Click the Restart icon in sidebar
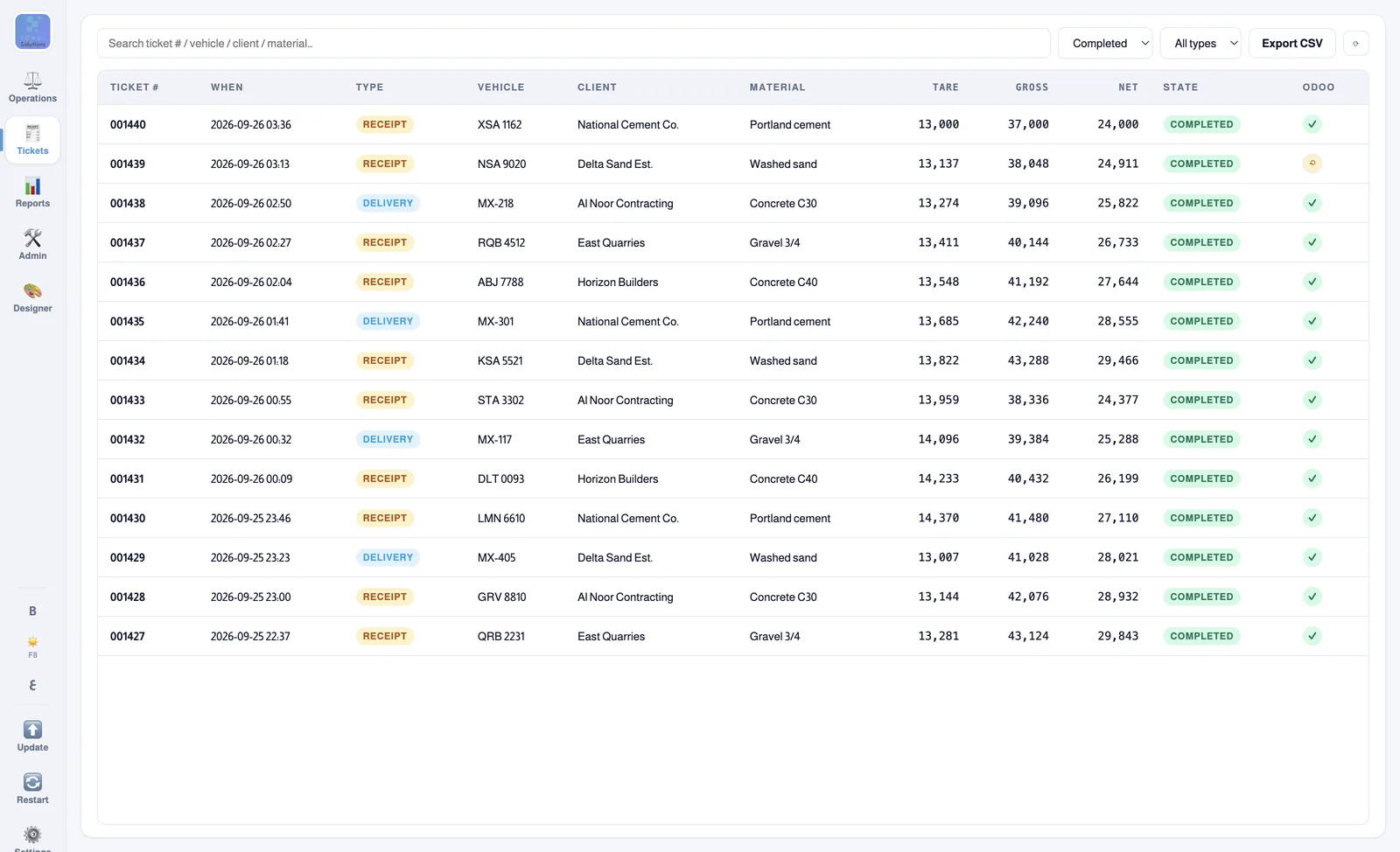1400x852 pixels. point(32,782)
